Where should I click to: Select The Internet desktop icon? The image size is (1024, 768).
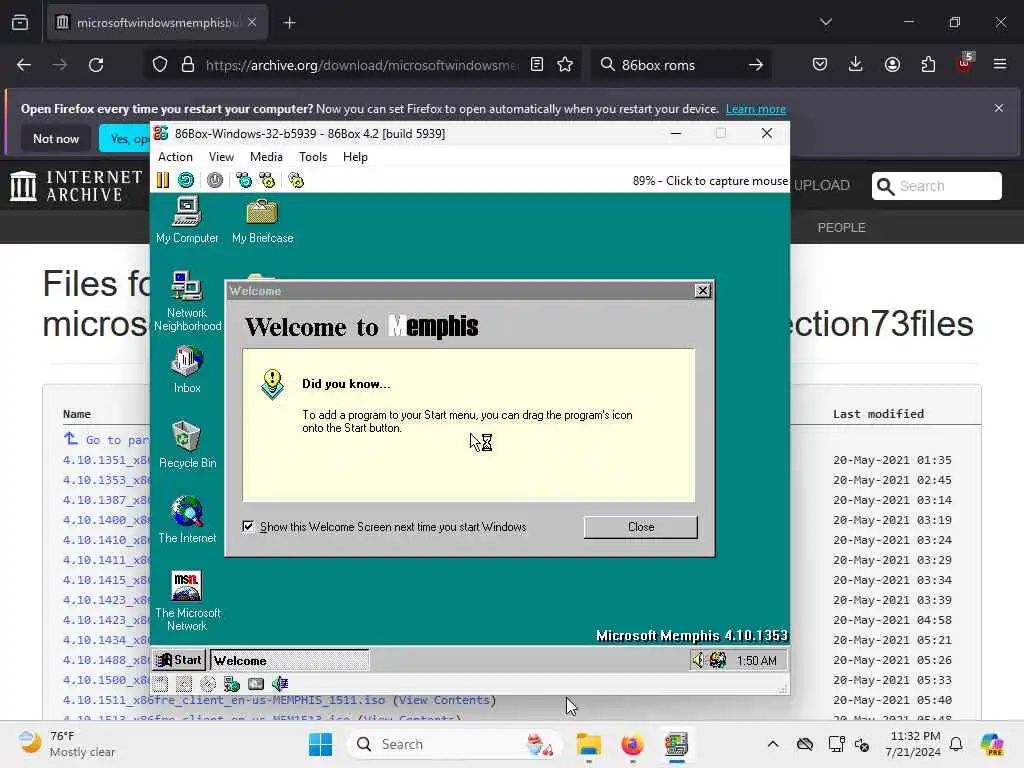pyautogui.click(x=187, y=520)
